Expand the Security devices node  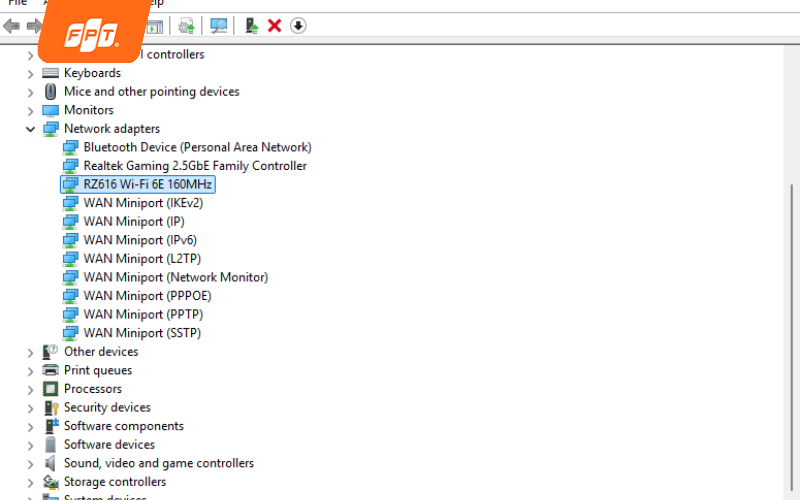[x=30, y=408]
